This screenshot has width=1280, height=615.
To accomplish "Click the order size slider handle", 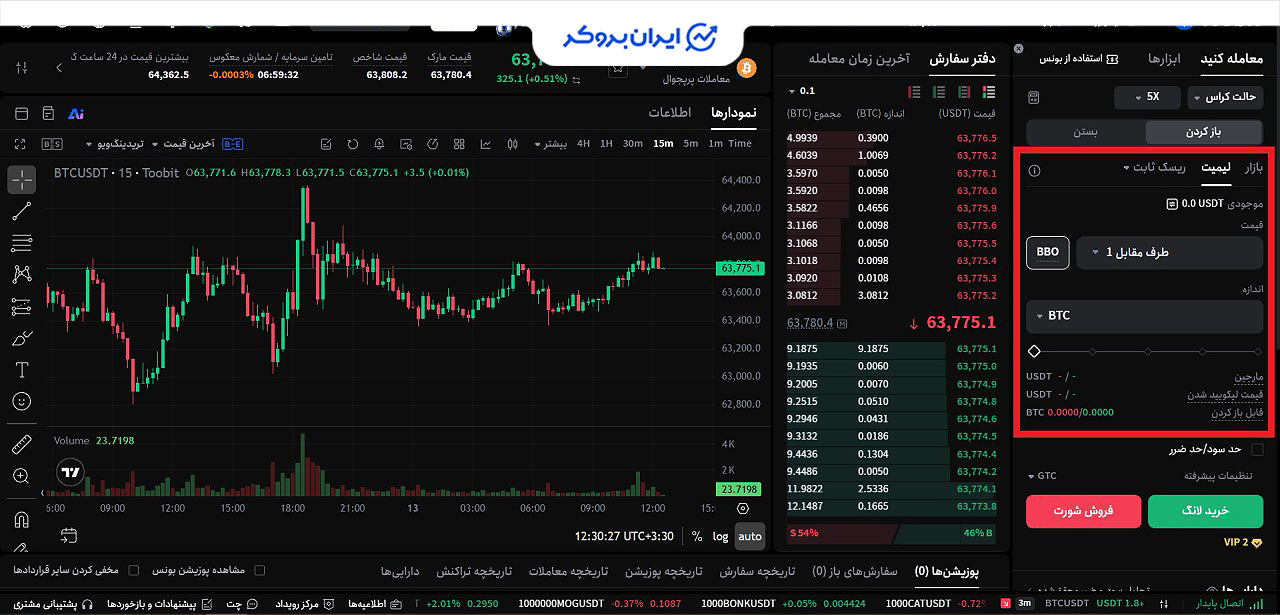I will click(1034, 351).
